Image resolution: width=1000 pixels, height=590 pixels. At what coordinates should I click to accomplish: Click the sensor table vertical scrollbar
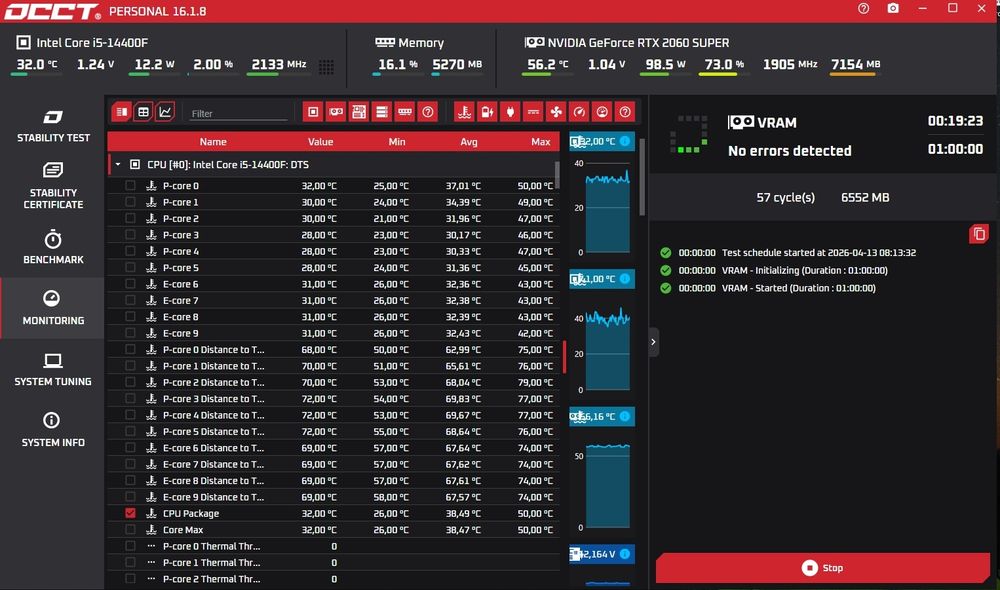(x=557, y=173)
